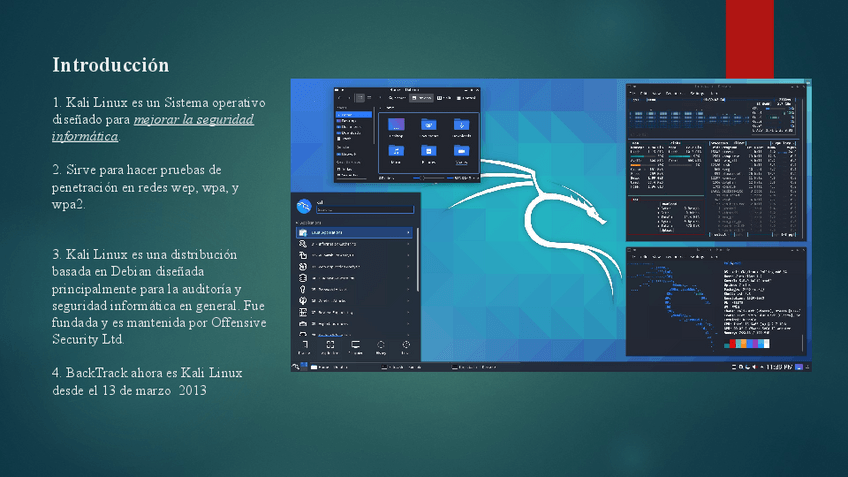848x477 pixels.
Task: Open the Videos folder in file manager
Action: [462, 153]
